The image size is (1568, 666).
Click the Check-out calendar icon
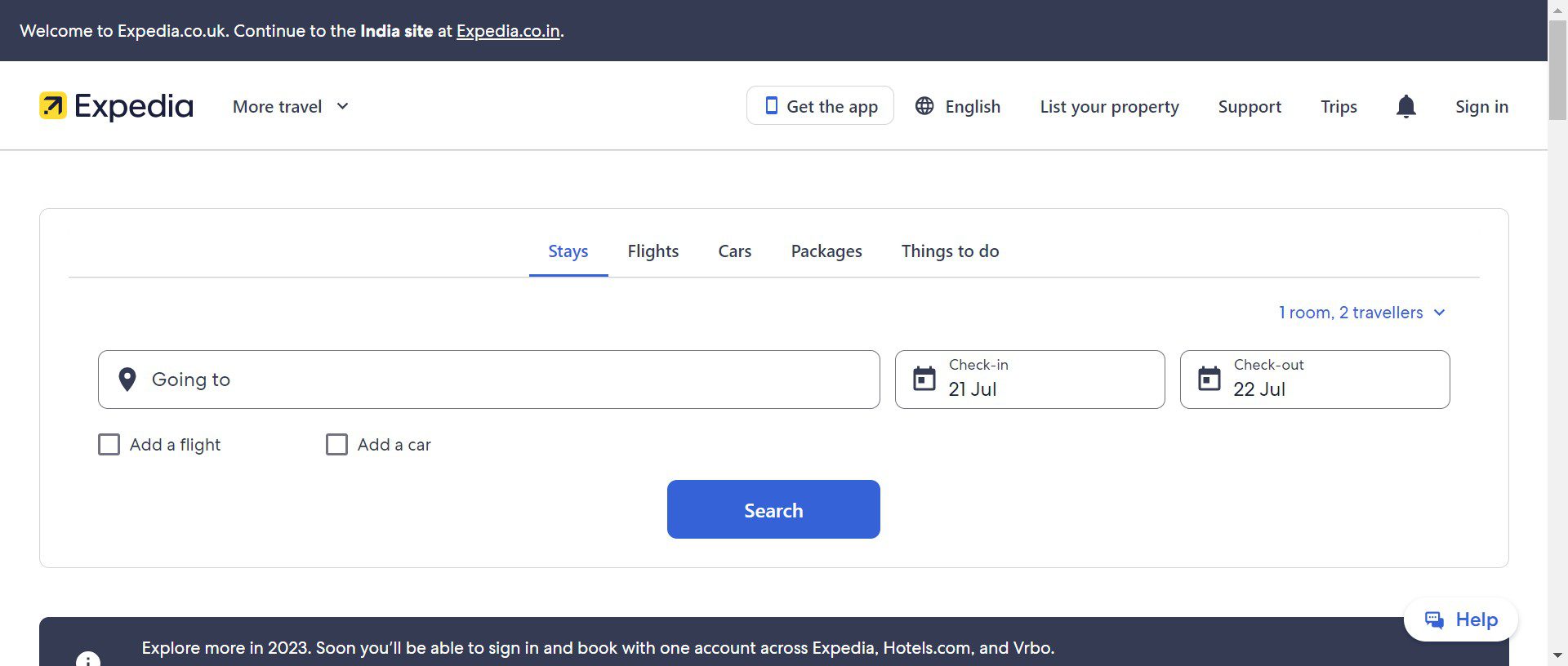(x=1209, y=380)
